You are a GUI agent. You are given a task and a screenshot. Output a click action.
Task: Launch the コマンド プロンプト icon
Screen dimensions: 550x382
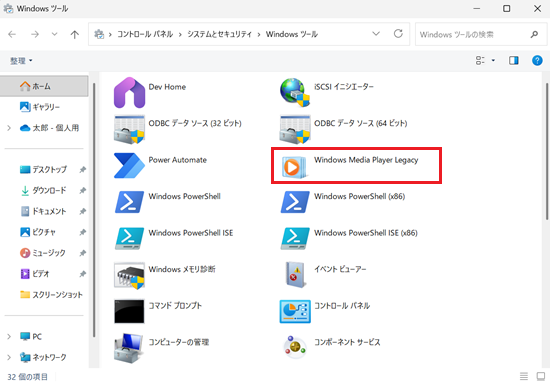[129, 311]
